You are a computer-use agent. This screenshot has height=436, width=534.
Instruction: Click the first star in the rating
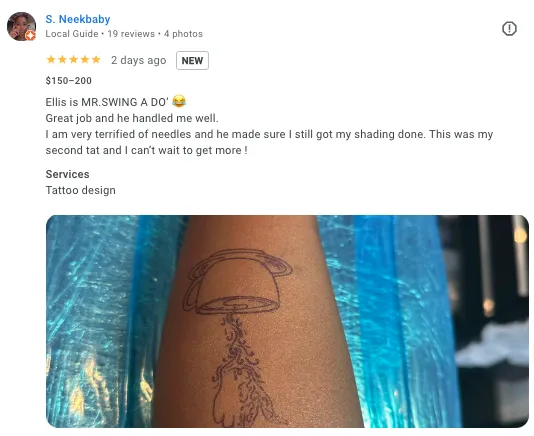click(x=51, y=60)
